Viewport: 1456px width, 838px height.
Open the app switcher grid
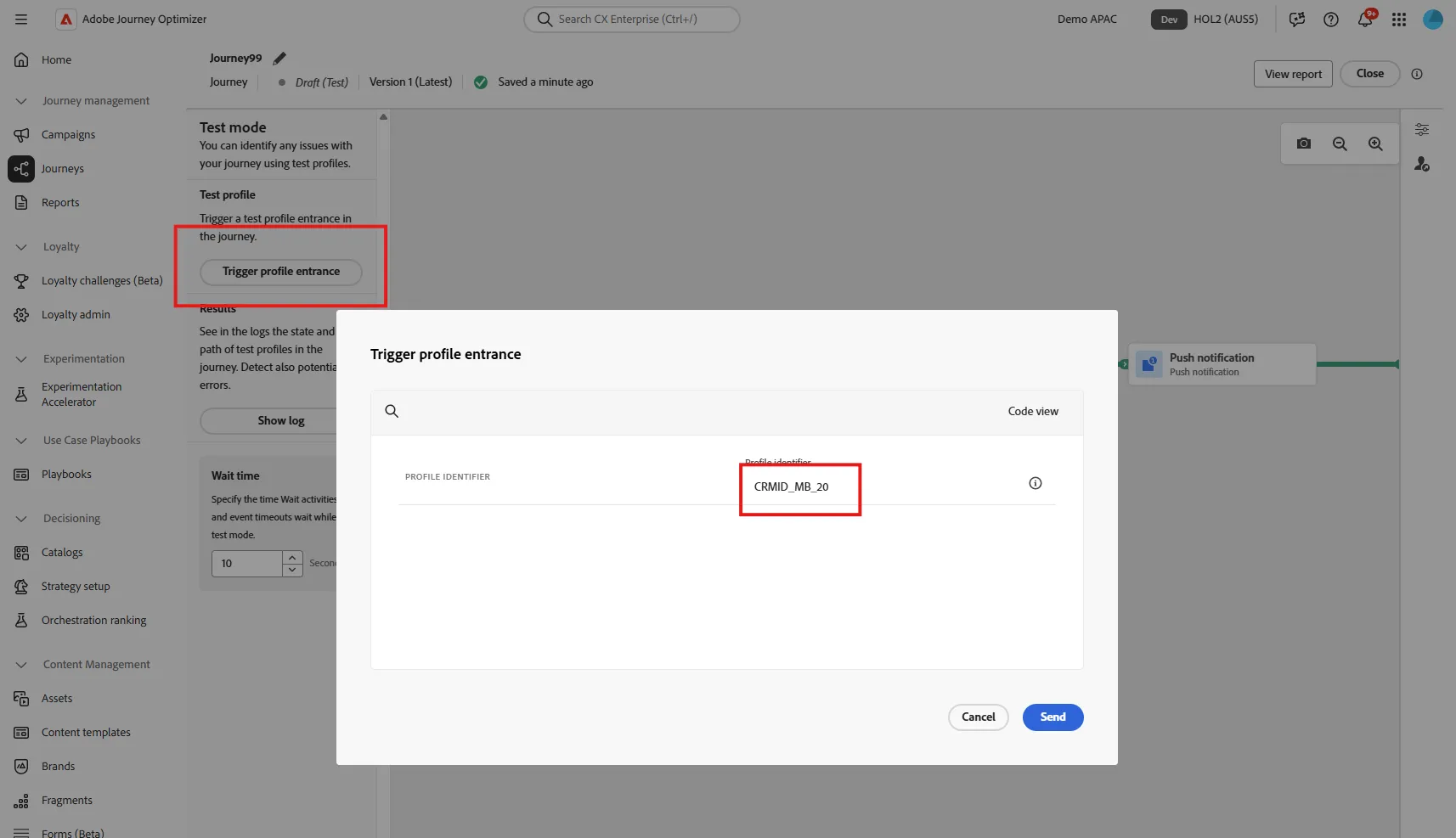[1399, 19]
